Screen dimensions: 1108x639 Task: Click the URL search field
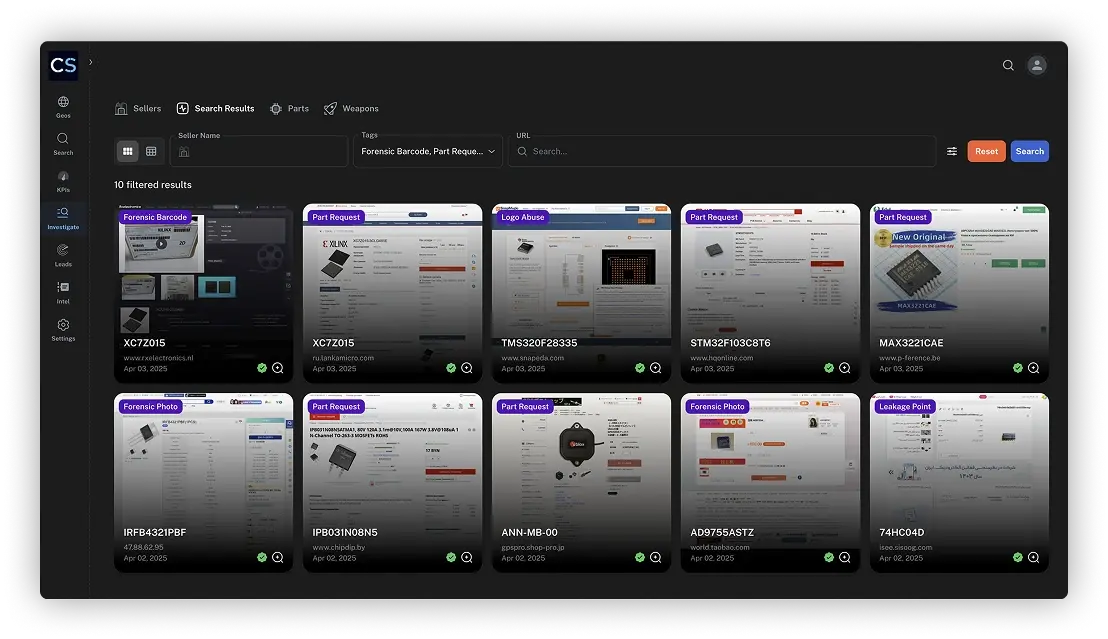(x=722, y=151)
